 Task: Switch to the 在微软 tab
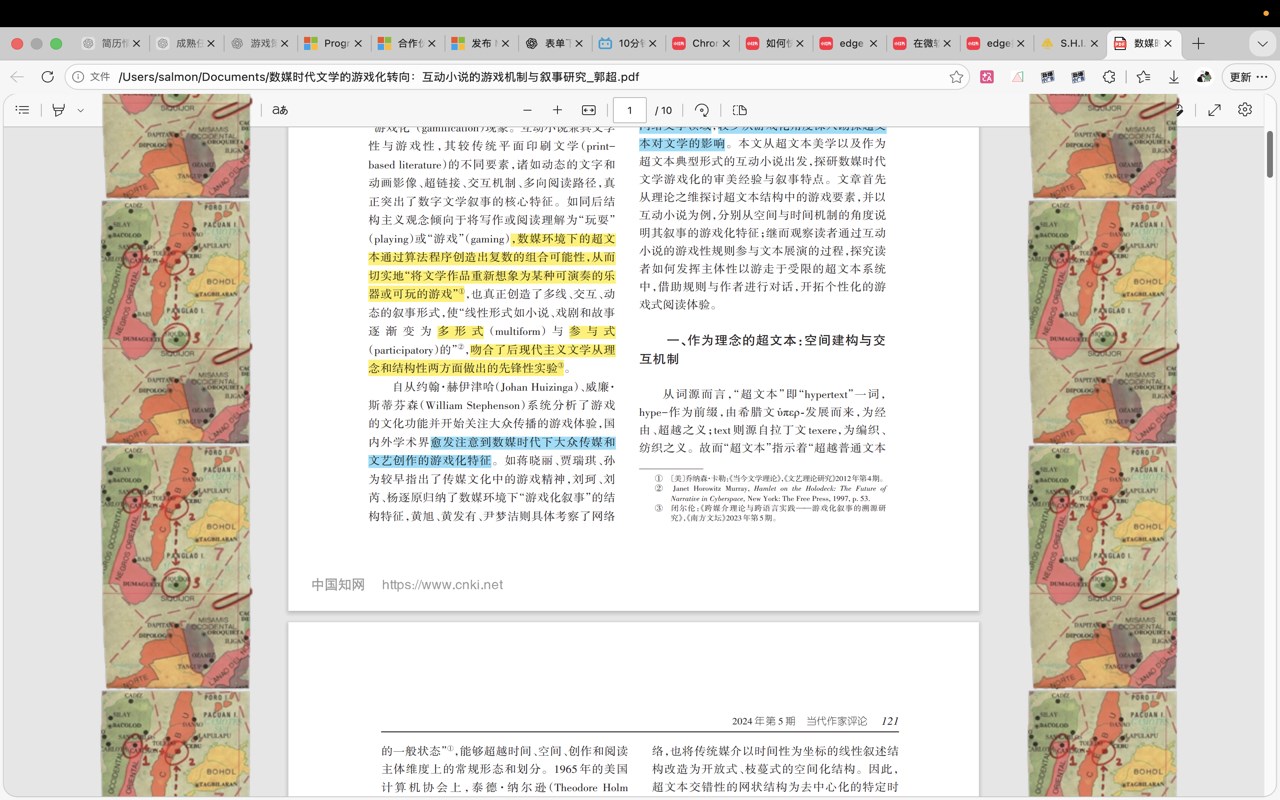pos(921,43)
